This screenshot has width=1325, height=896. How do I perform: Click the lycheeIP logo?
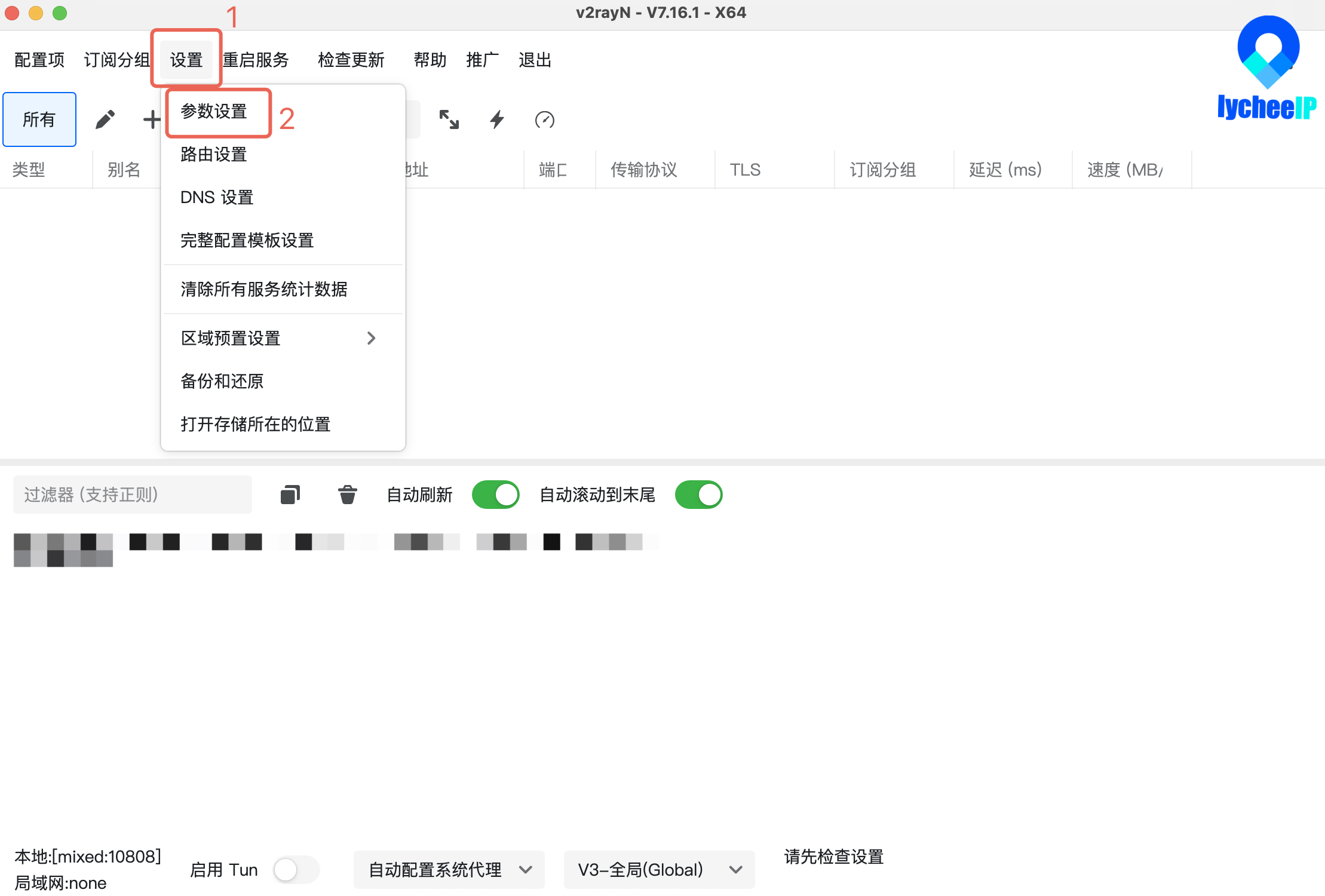[1268, 66]
